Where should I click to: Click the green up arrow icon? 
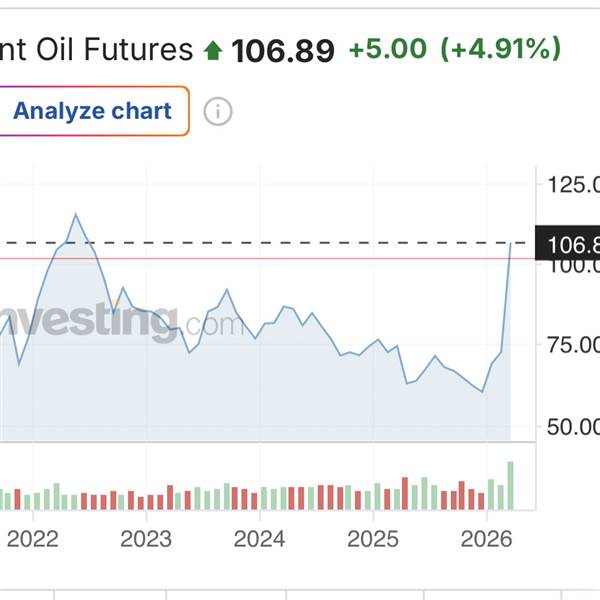click(212, 50)
